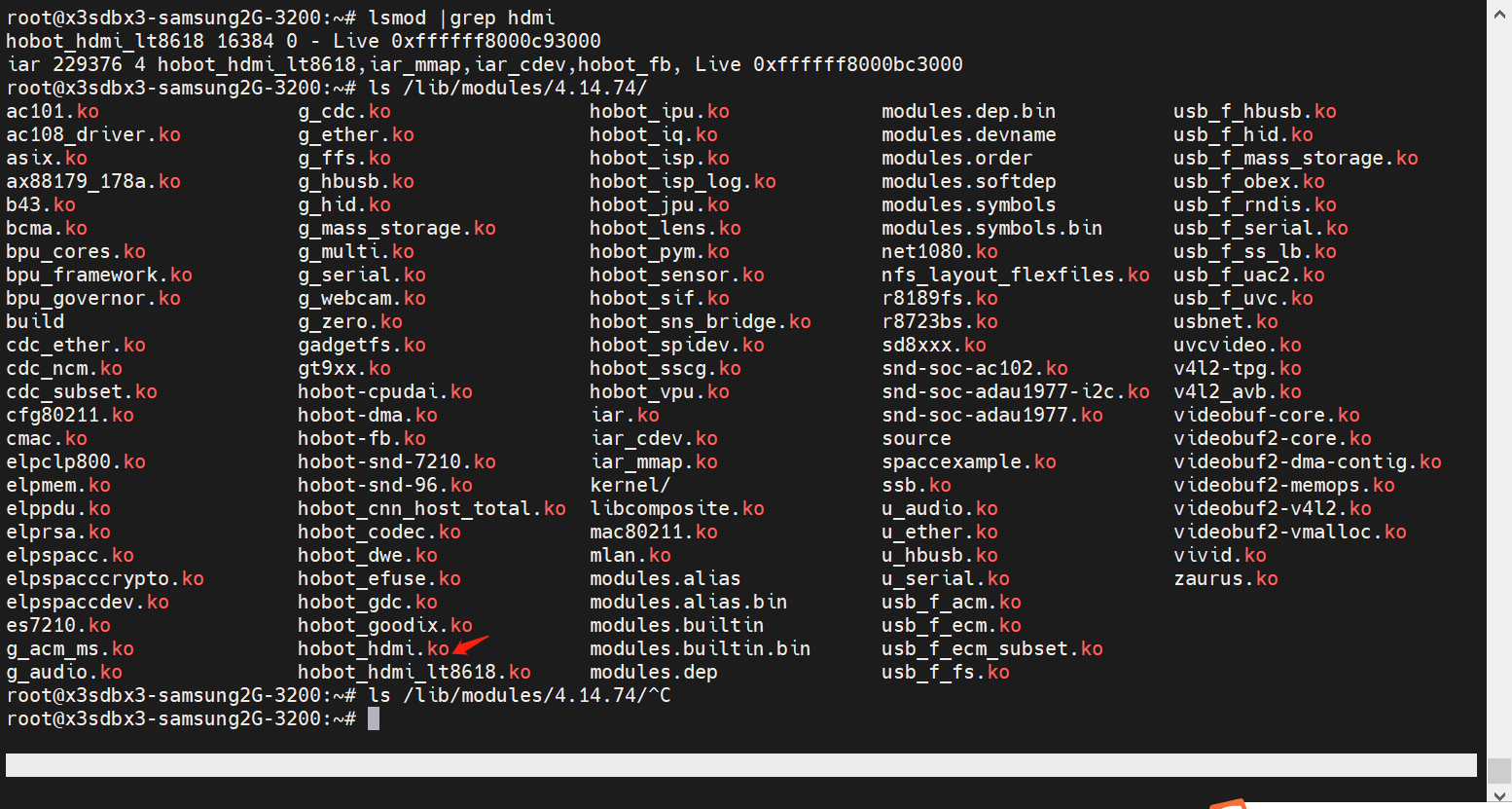Click the scroll down arrow

[1498, 794]
